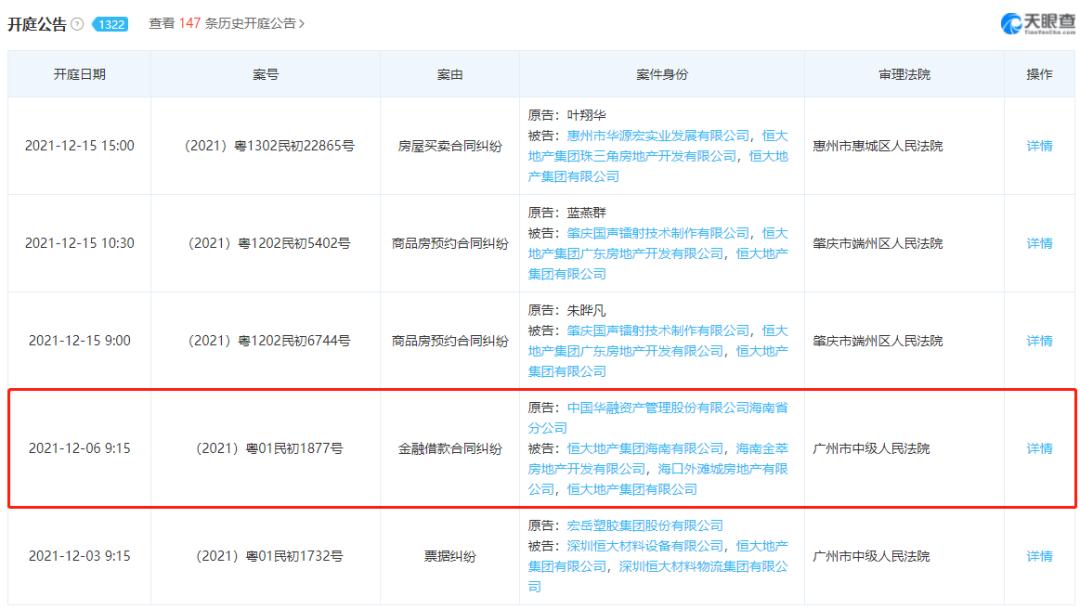The image size is (1080, 609).
Task: Select case number (2021) 粤01民初1732号
Action: point(269,556)
